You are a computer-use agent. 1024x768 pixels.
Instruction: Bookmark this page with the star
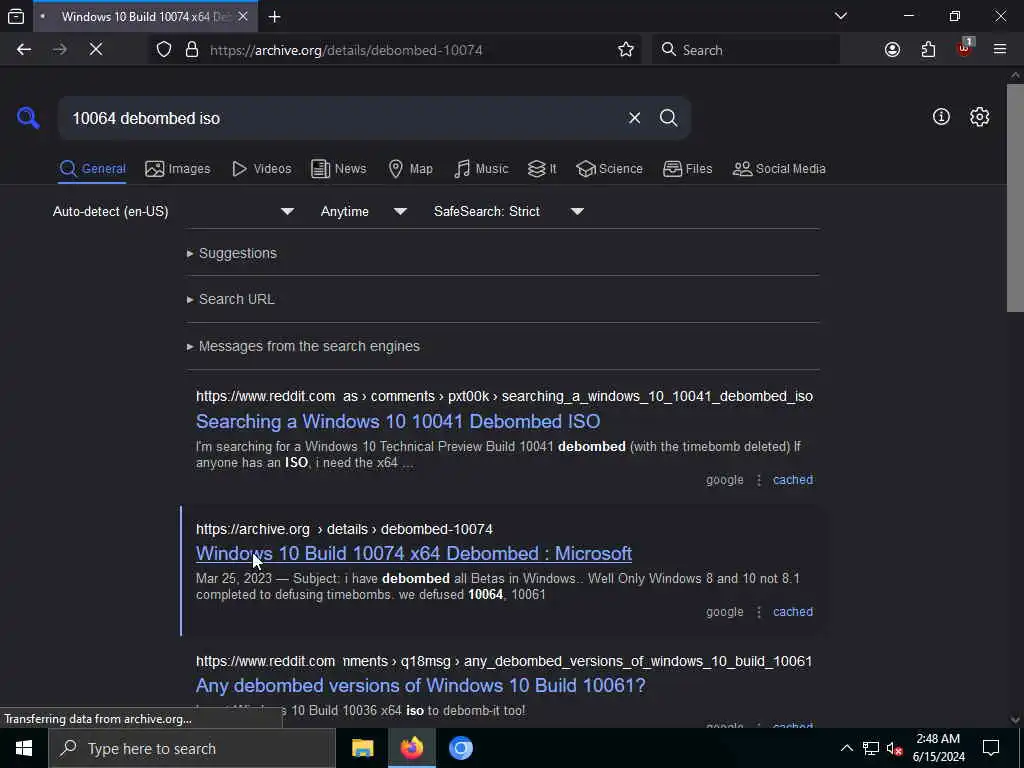click(x=626, y=50)
